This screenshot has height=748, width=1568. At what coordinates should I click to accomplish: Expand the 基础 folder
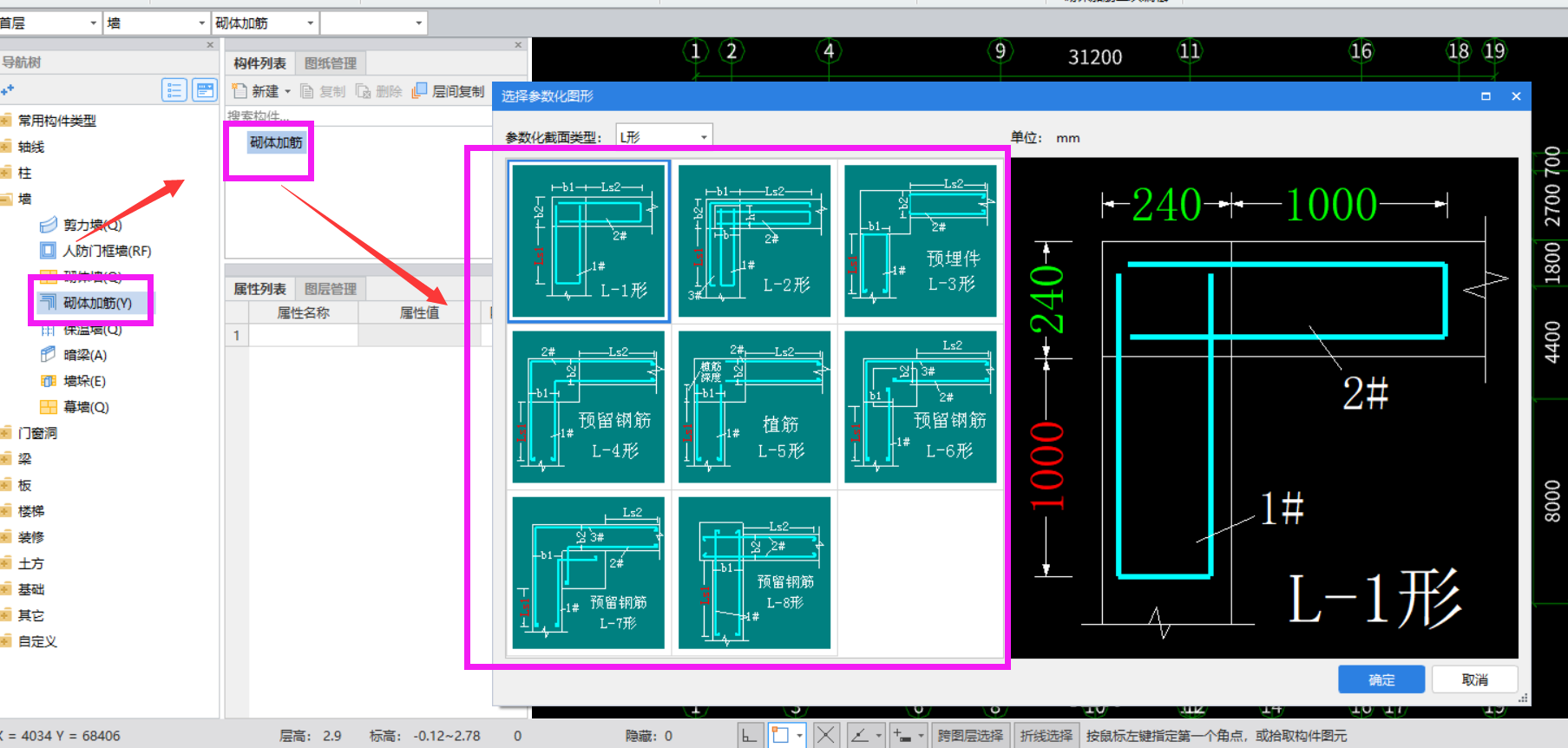pyautogui.click(x=7, y=589)
